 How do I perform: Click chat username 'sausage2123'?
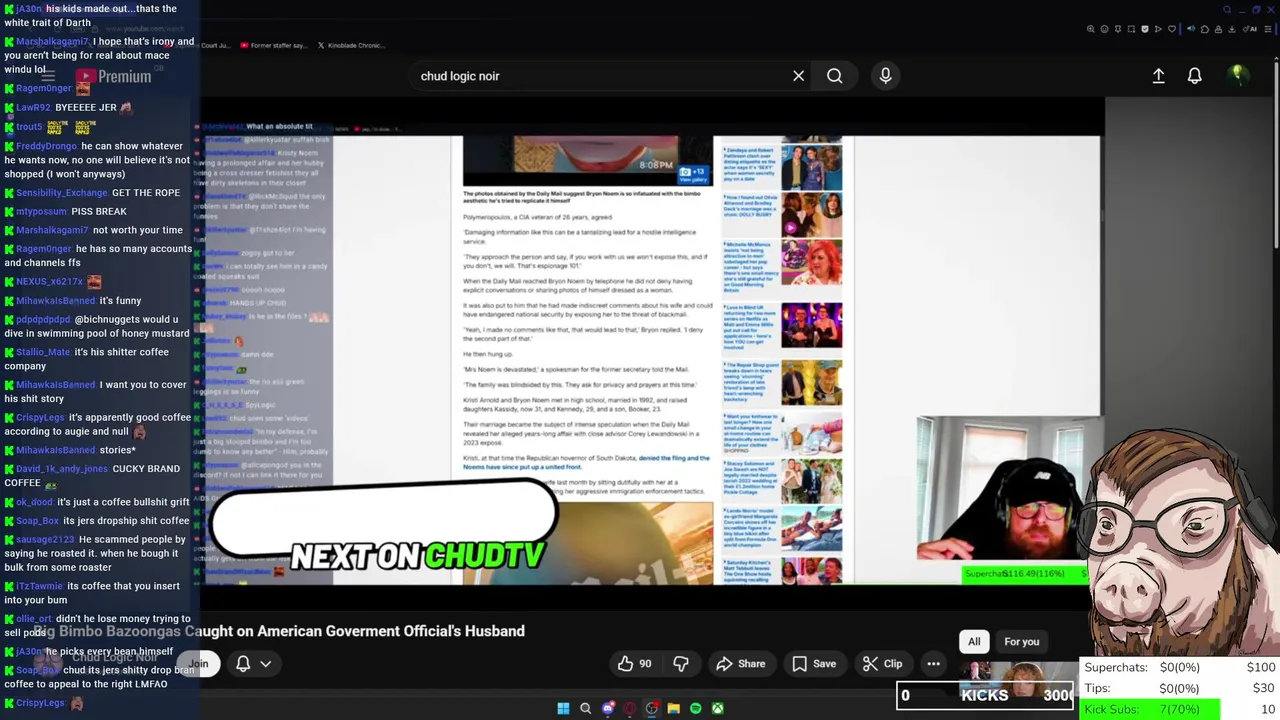45,540
